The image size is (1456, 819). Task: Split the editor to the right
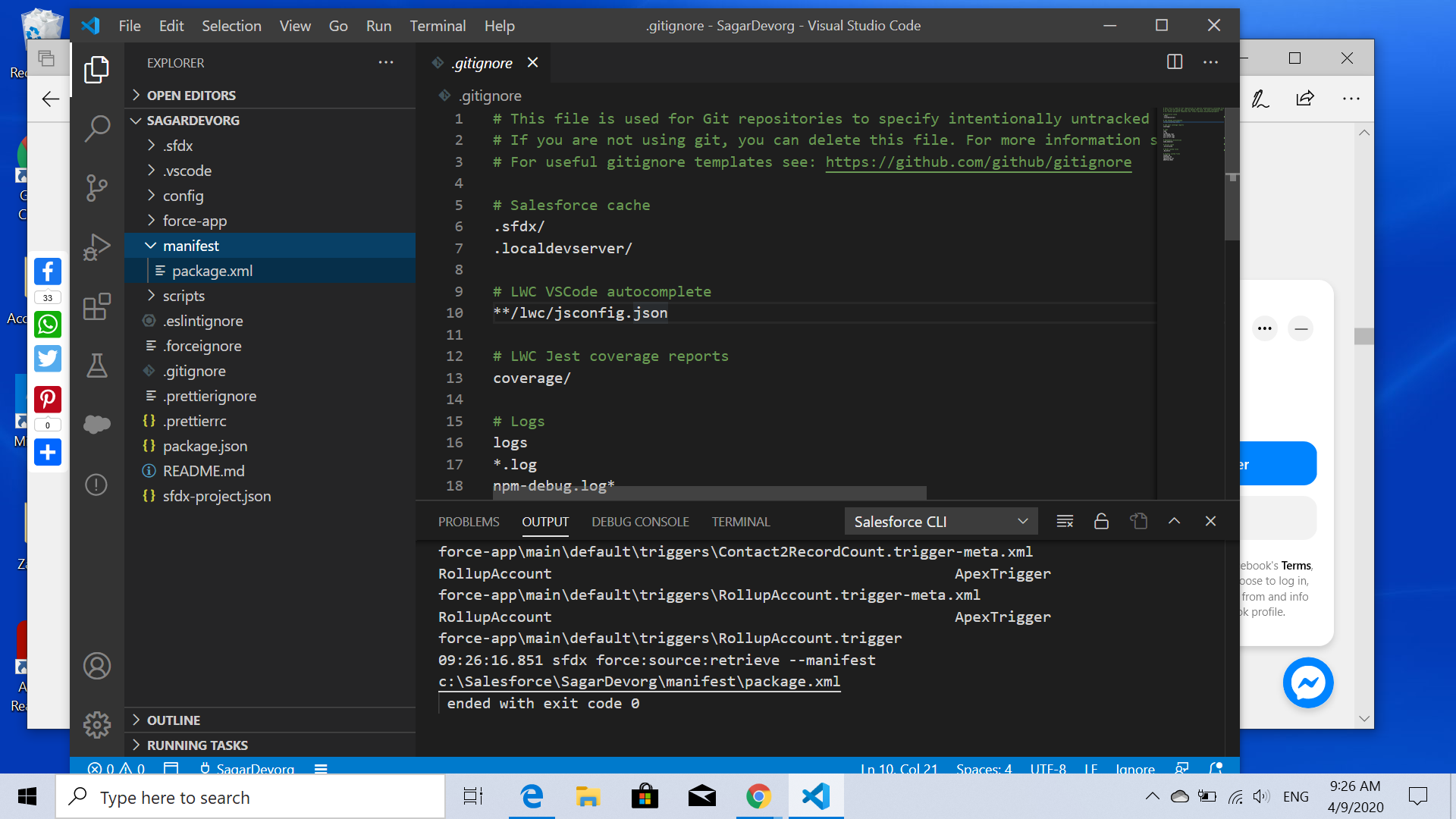point(1175,62)
